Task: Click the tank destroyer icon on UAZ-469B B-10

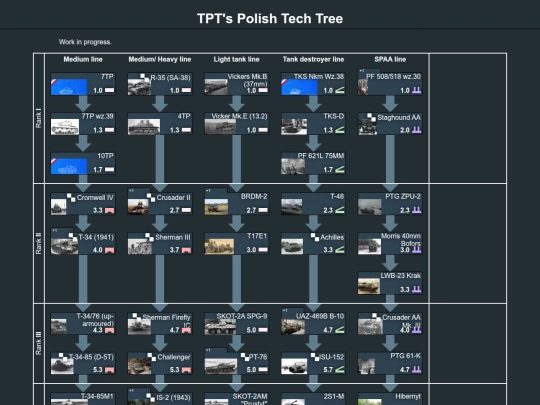Action: pos(340,330)
